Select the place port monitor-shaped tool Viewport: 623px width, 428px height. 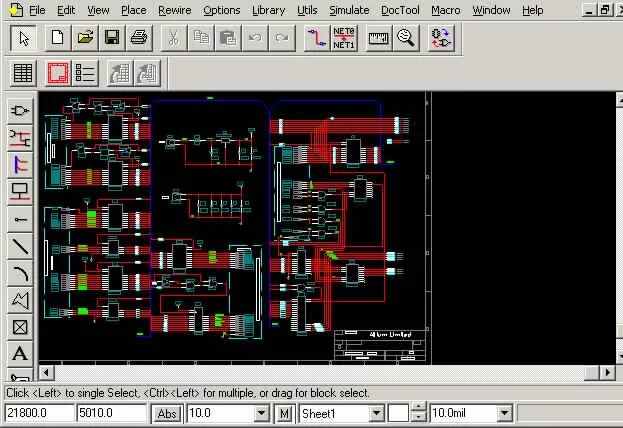[x=20, y=192]
